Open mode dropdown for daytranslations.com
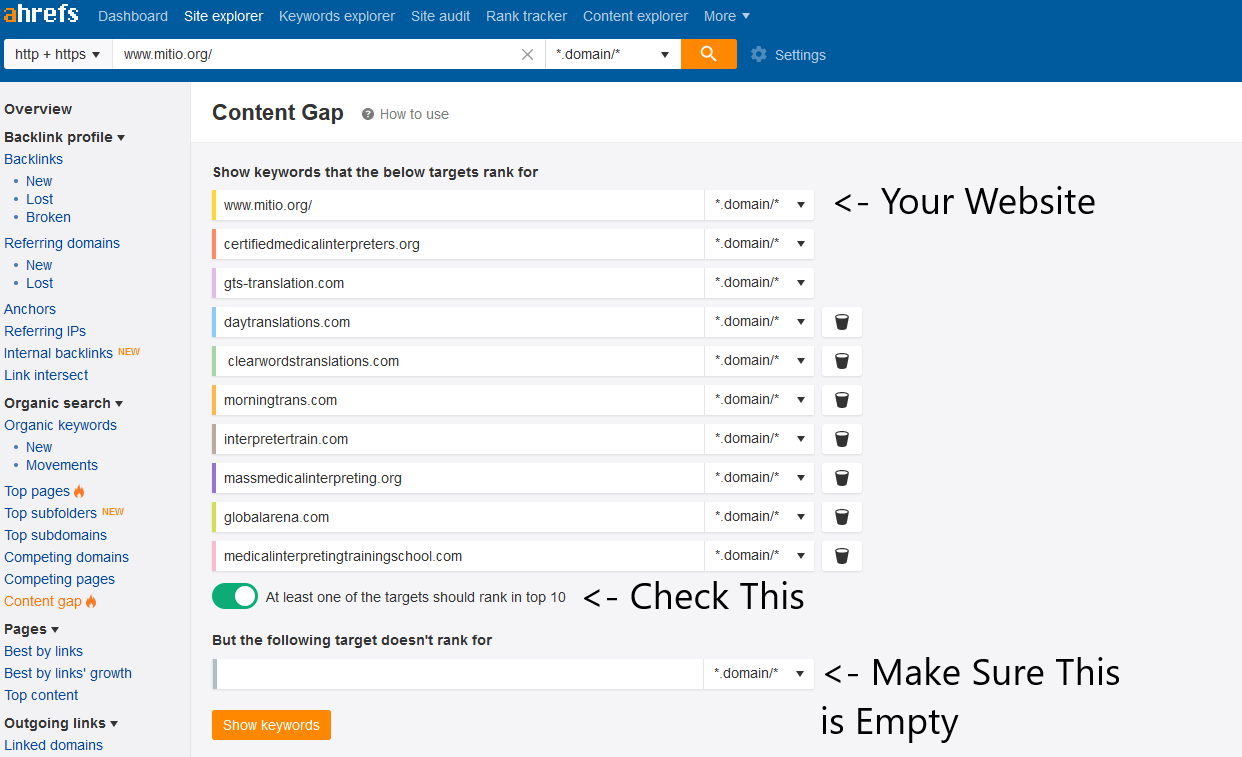 759,322
